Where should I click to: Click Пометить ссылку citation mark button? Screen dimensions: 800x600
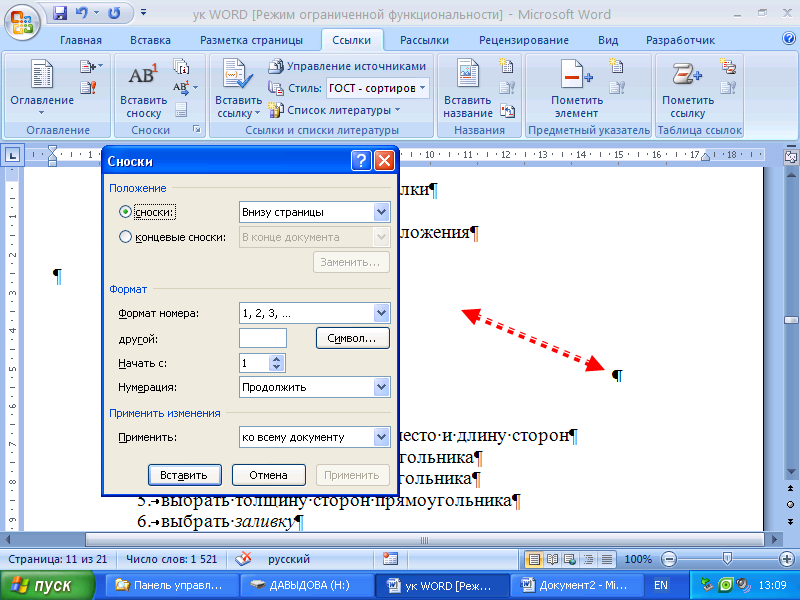tap(687, 89)
